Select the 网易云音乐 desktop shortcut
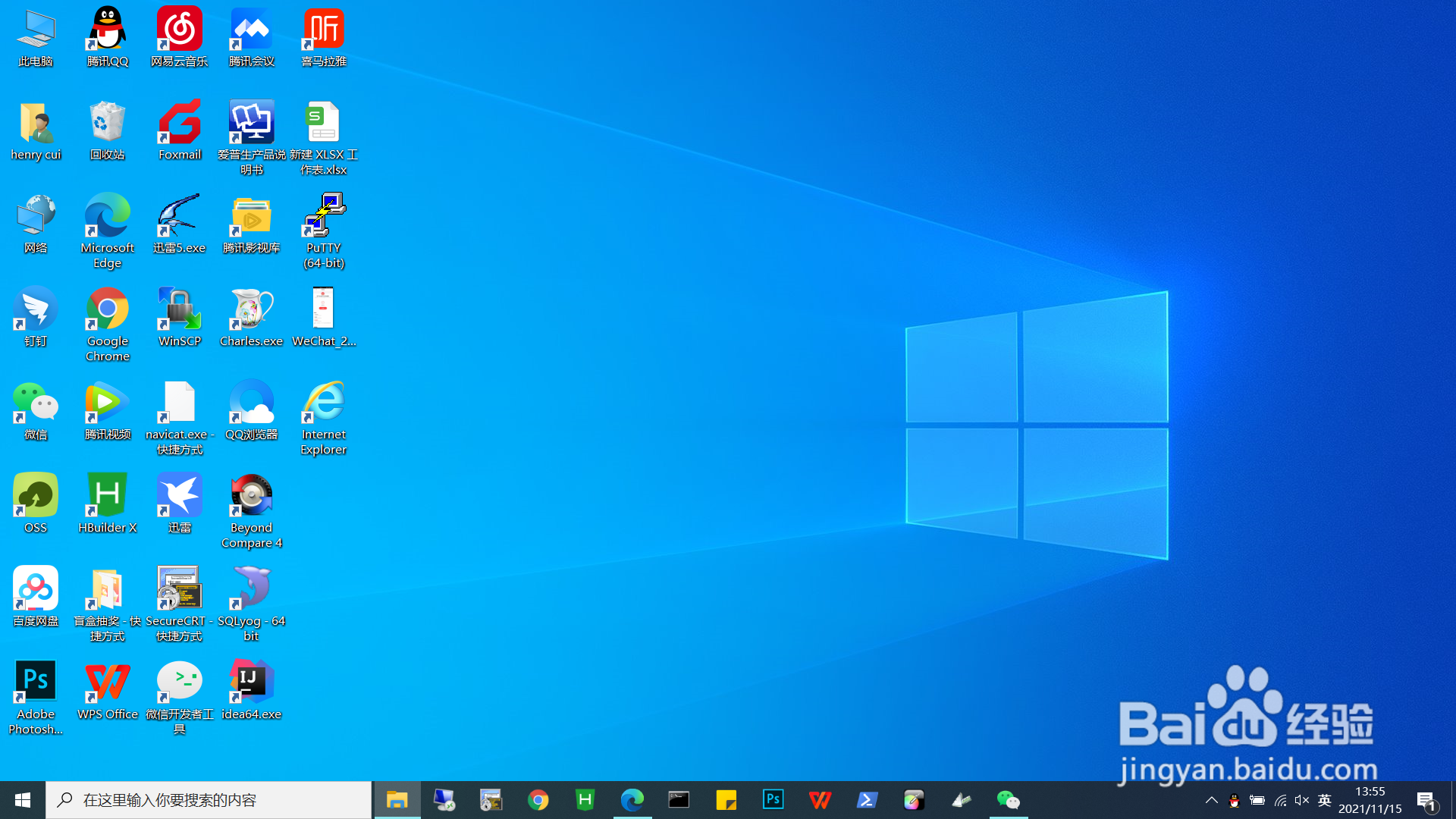The image size is (1456, 819). click(x=180, y=38)
